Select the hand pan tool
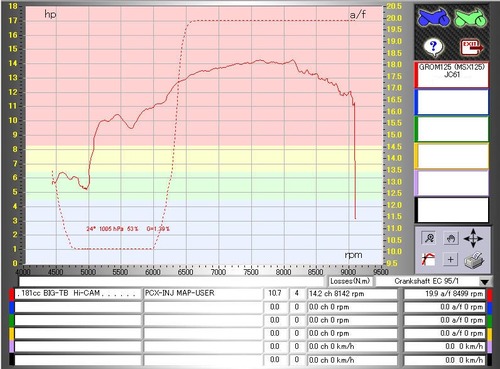The width and height of the screenshot is (500, 369). [451, 238]
